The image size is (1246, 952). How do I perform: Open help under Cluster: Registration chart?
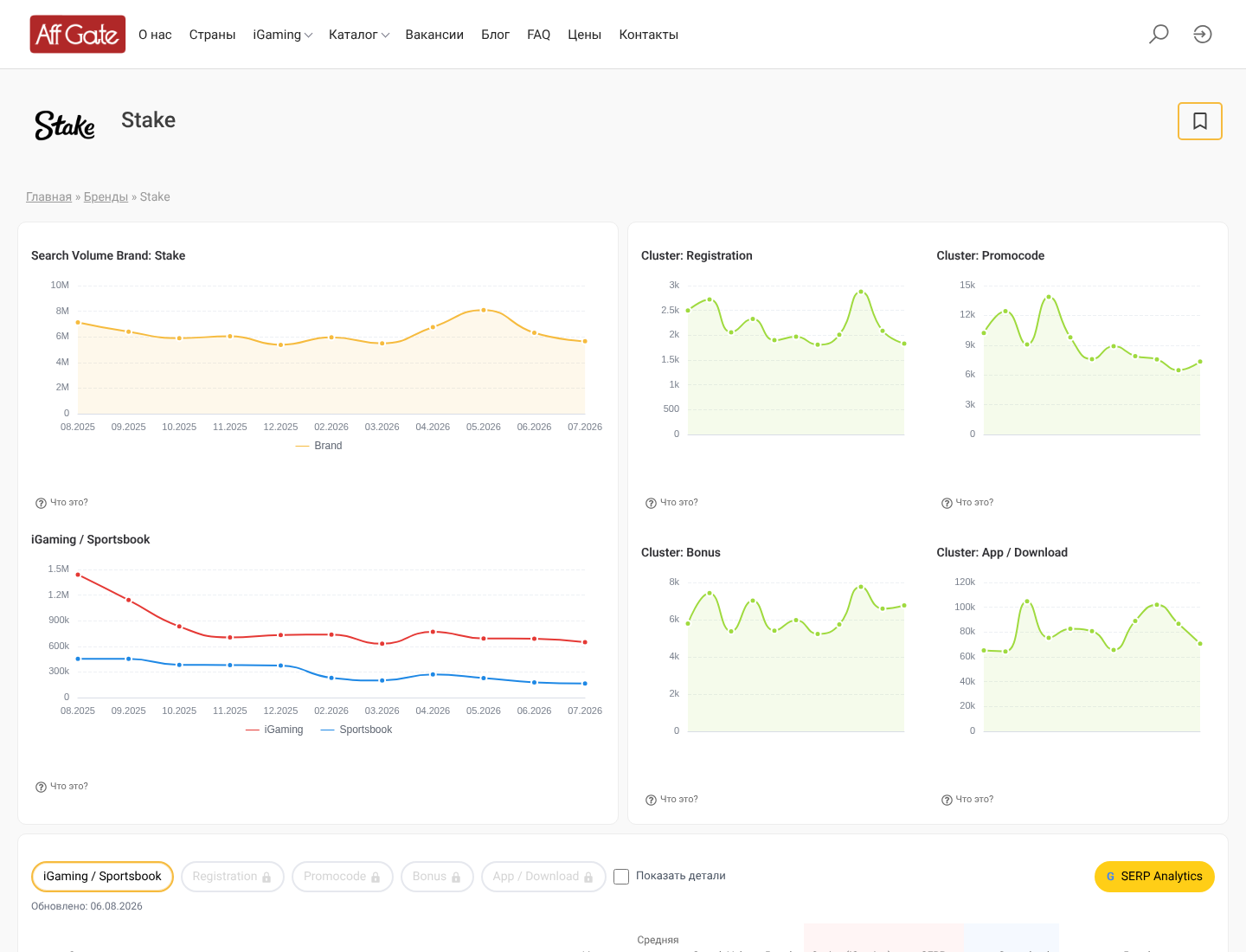tap(671, 503)
